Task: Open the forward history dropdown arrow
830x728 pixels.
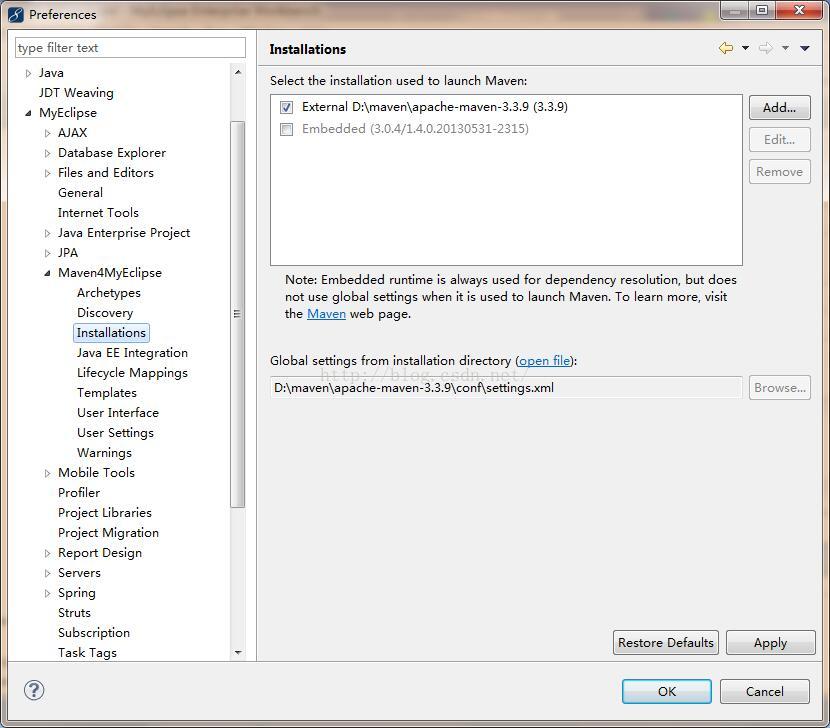Action: point(786,48)
